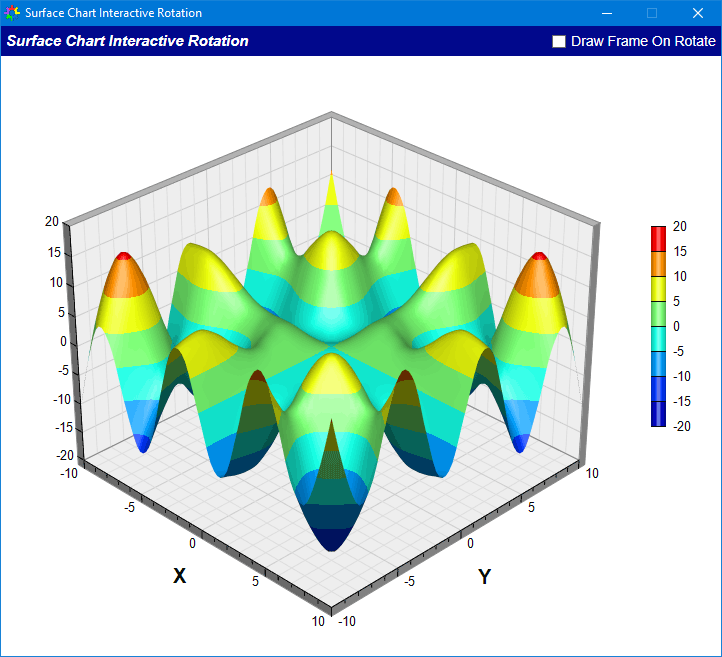Click the legend label "-20"
Viewport: 722px width, 657px height.
coord(682,426)
